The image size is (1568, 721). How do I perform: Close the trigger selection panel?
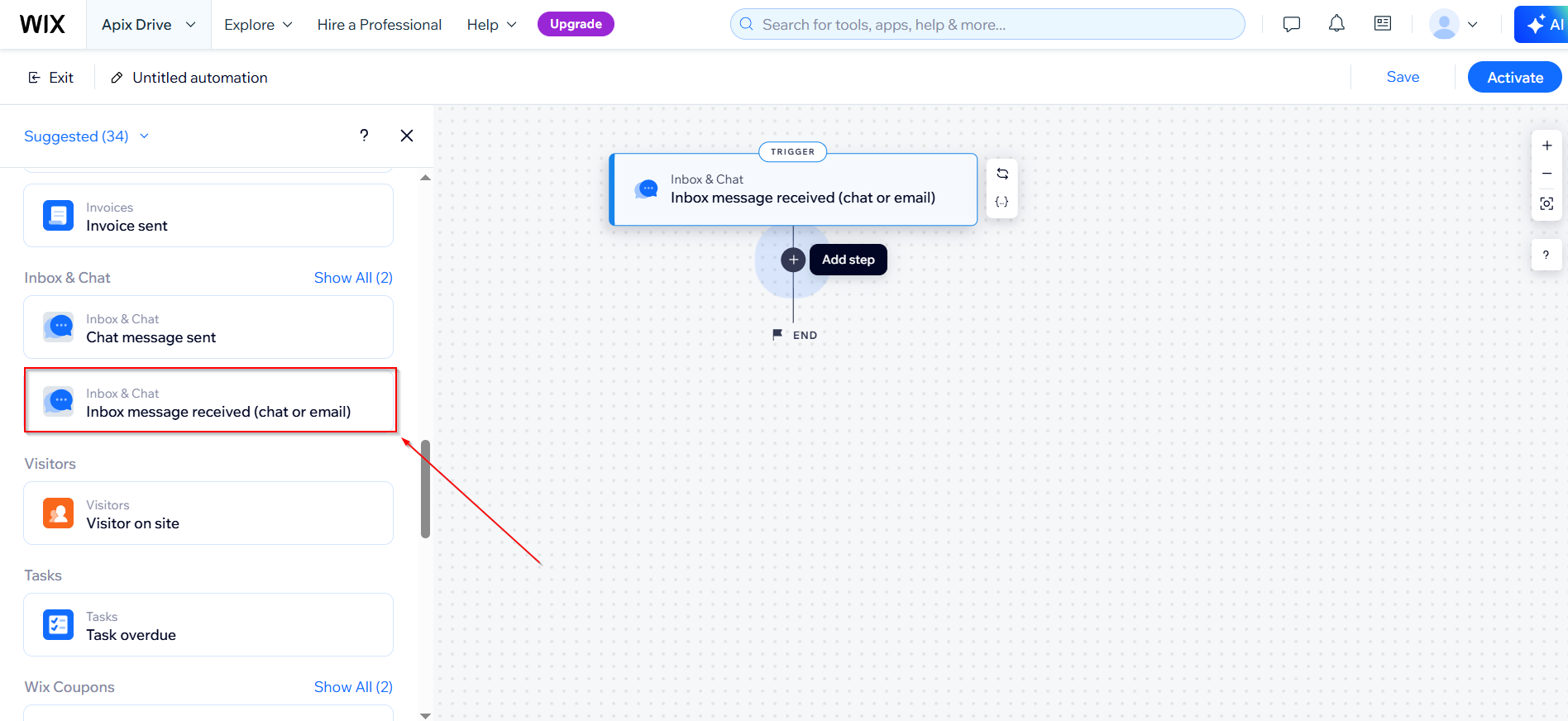click(407, 136)
